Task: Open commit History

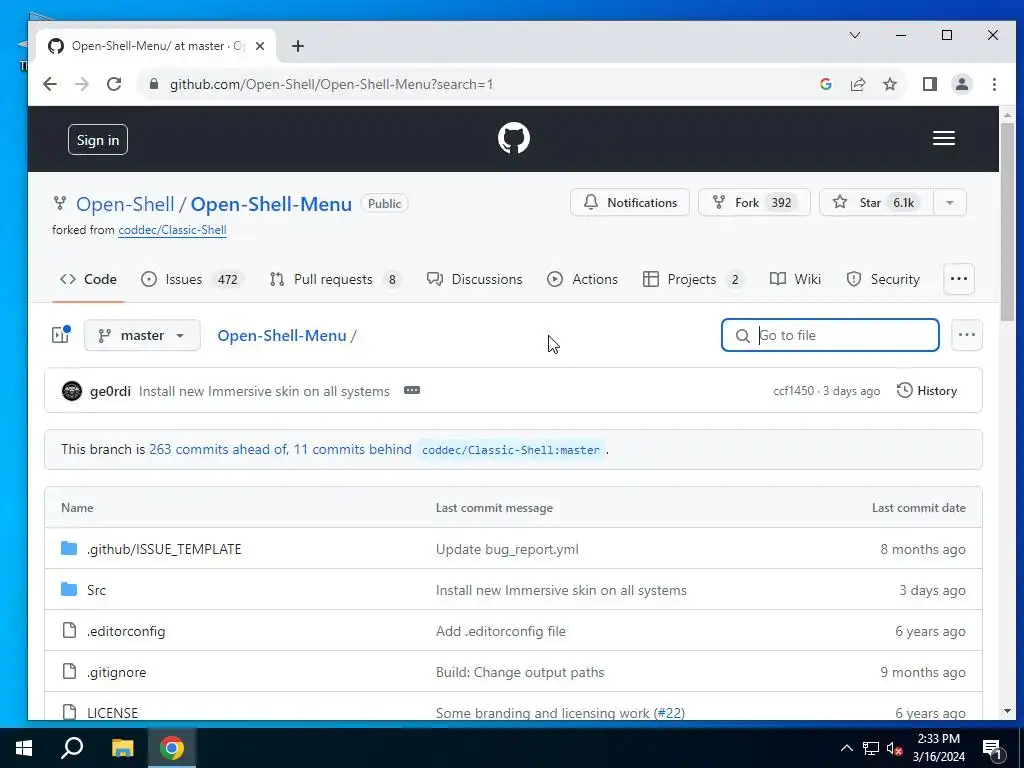Action: [x=927, y=391]
